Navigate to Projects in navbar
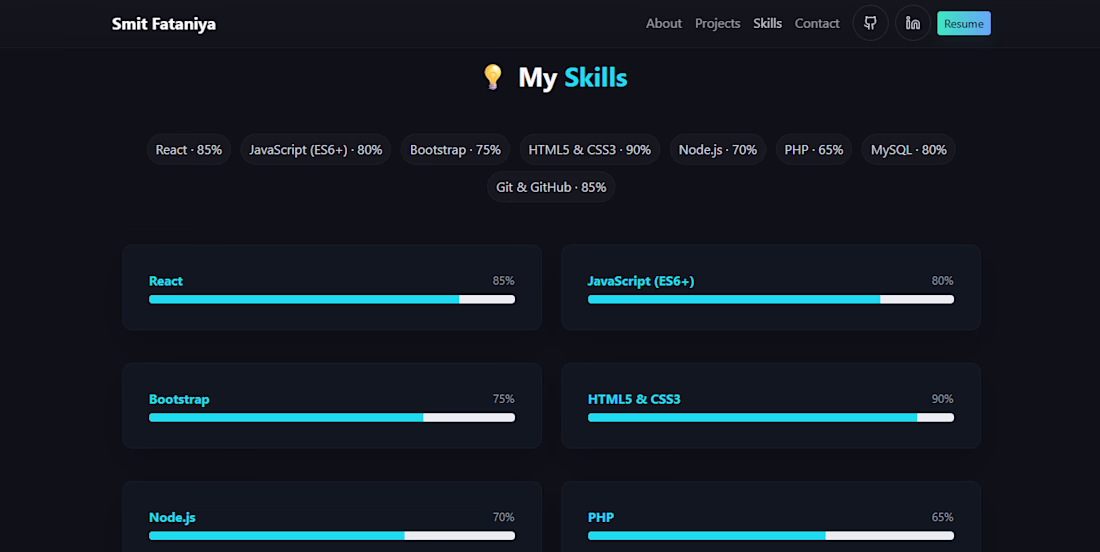The width and height of the screenshot is (1100, 552). 718,23
